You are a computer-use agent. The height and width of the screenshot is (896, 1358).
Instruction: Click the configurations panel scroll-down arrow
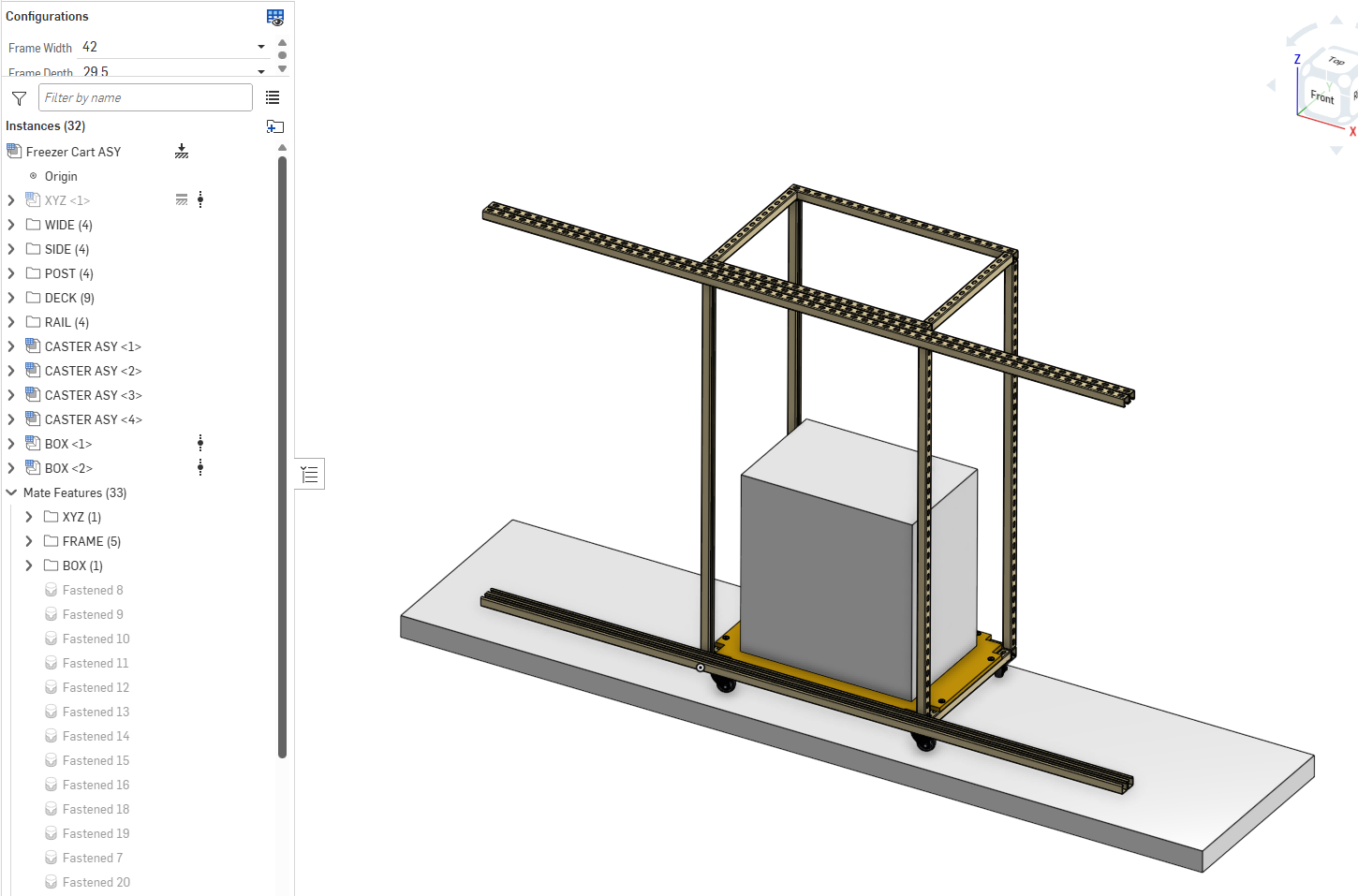(282, 69)
